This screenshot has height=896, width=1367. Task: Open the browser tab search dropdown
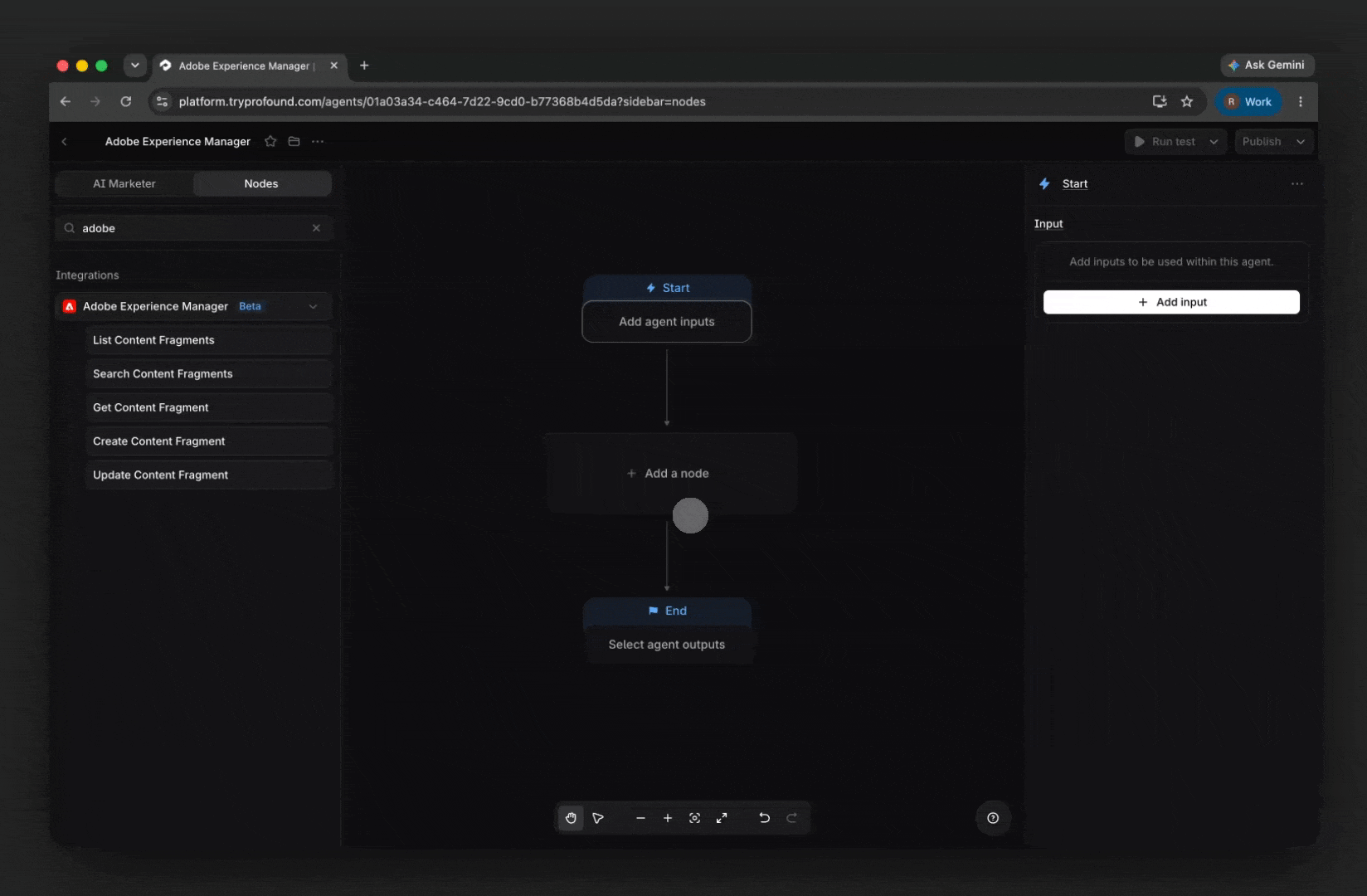[134, 66]
